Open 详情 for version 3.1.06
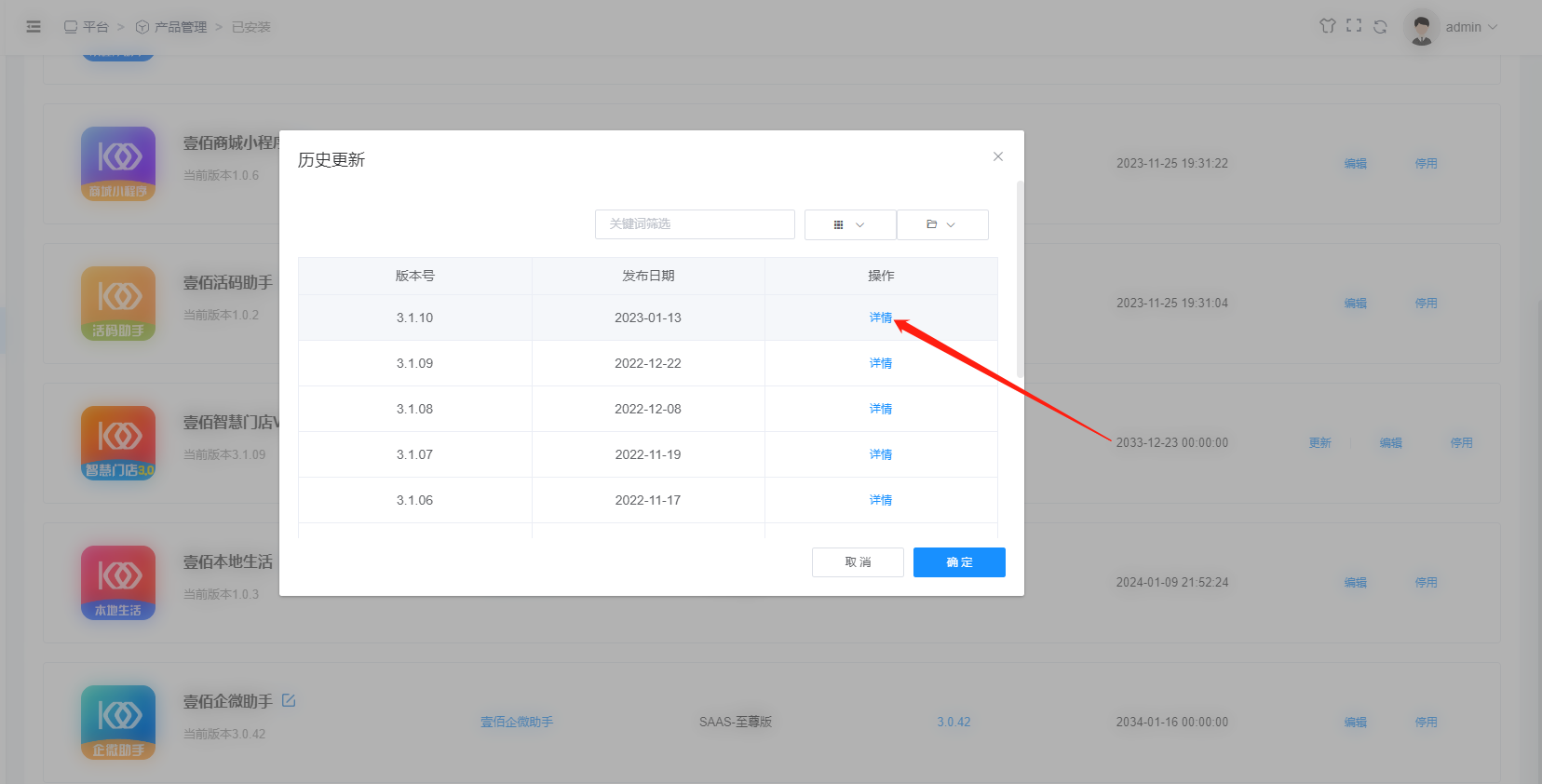 881,500
